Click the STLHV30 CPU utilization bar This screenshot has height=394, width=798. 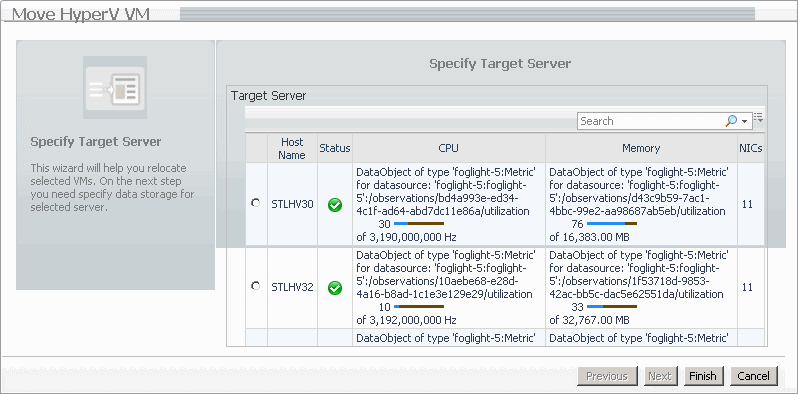(x=419, y=223)
